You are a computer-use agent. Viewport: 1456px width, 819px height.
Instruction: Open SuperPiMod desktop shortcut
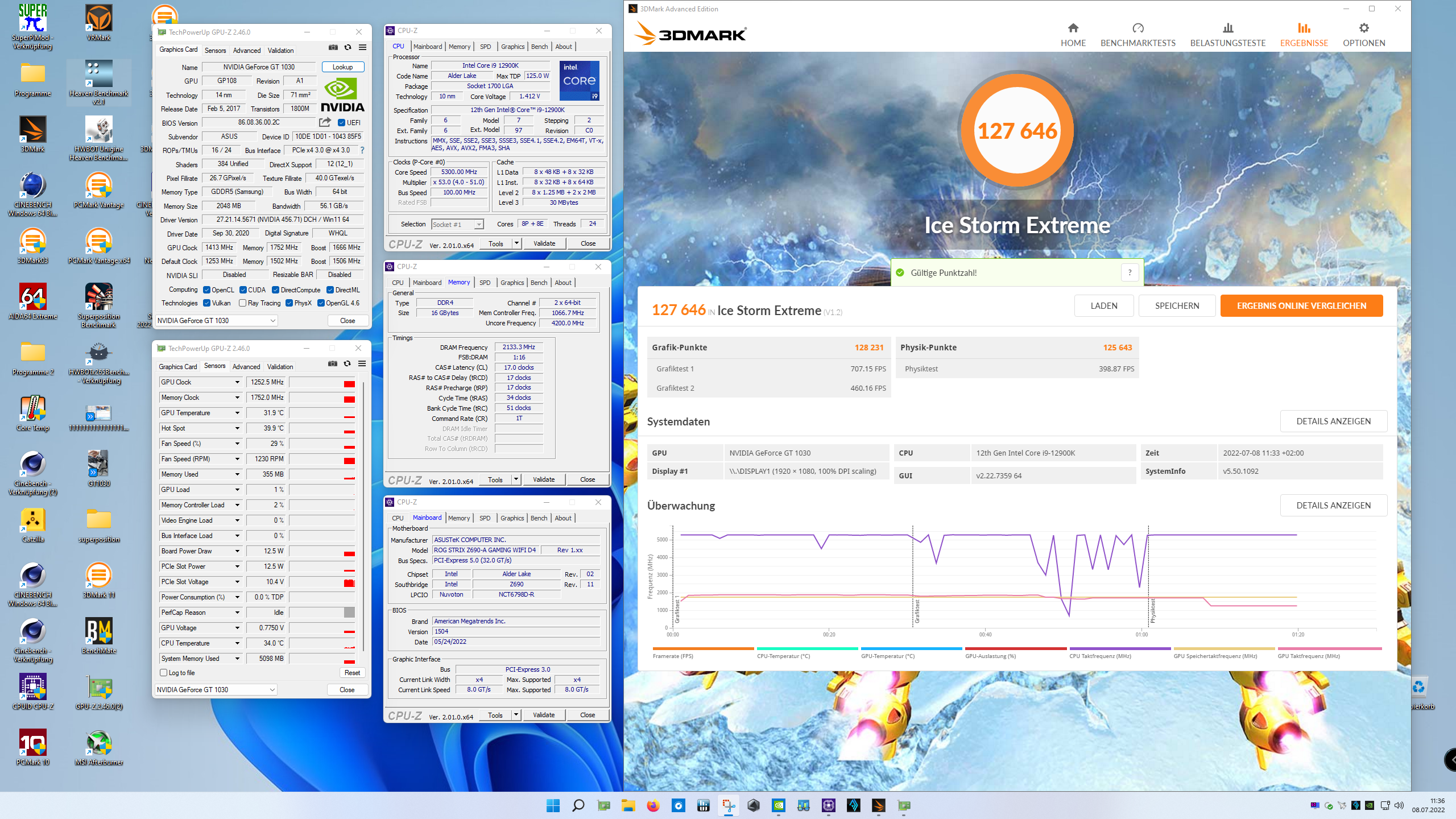(32, 27)
